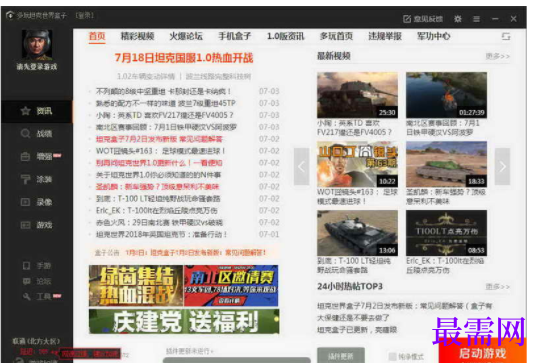Screen dimensions: 544x363
Task: Open the 工具 wrench icon in sidebar
Action: click(x=26, y=296)
